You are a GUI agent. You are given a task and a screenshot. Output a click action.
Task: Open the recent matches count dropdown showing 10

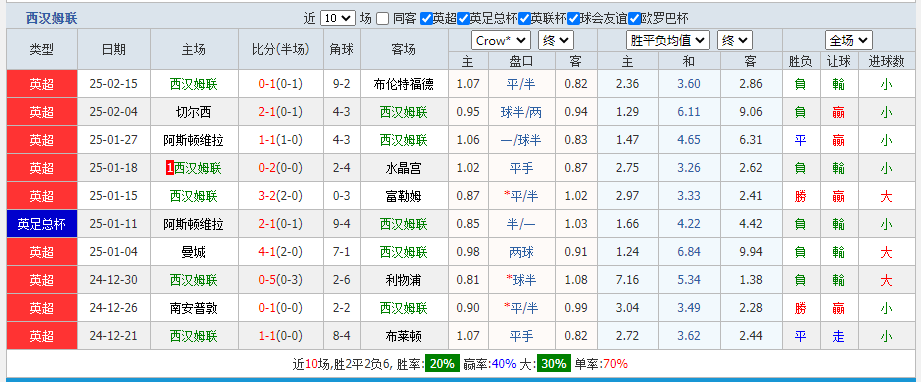click(338, 18)
